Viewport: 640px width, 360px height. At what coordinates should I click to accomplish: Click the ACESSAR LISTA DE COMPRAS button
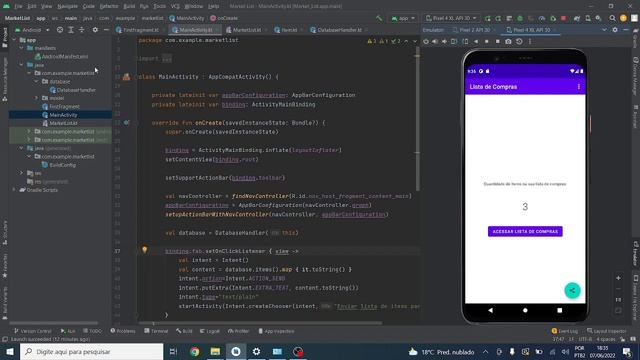(x=525, y=231)
